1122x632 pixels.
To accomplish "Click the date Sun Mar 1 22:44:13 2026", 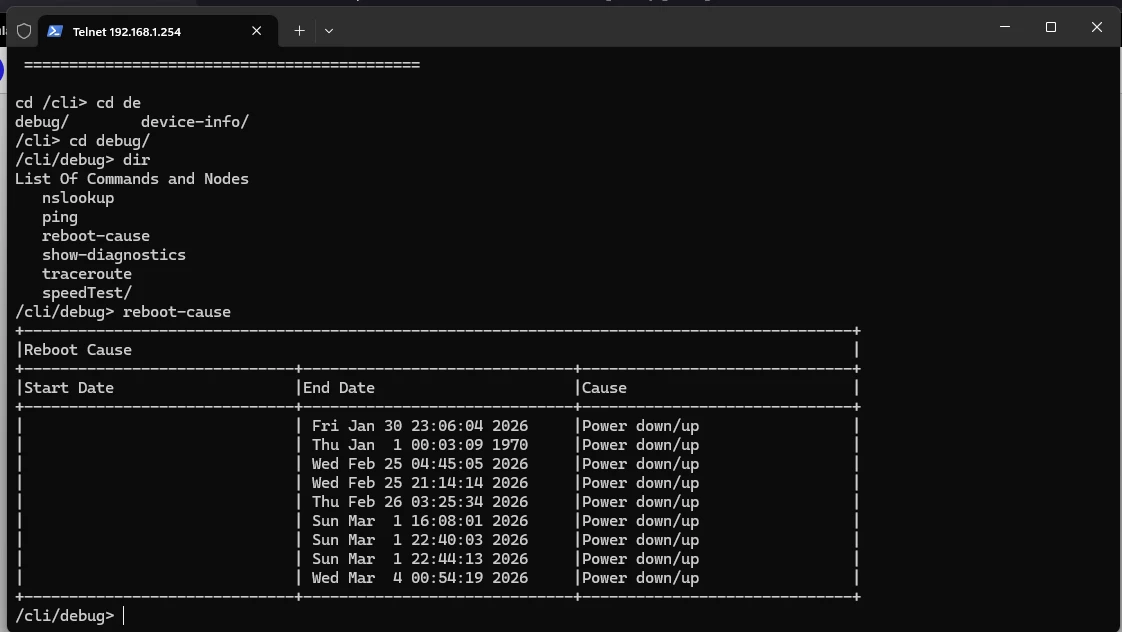I will point(419,558).
